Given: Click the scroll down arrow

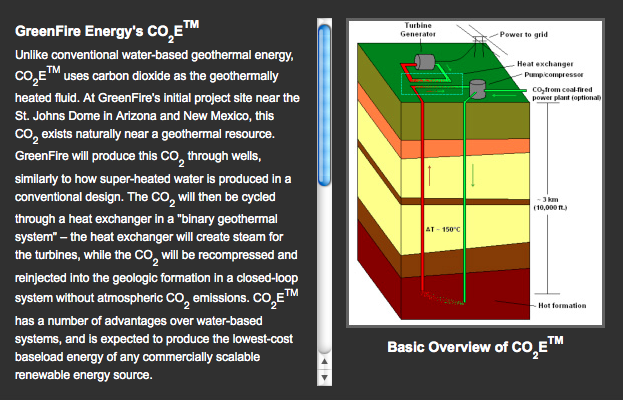Looking at the screenshot, I should click(324, 377).
